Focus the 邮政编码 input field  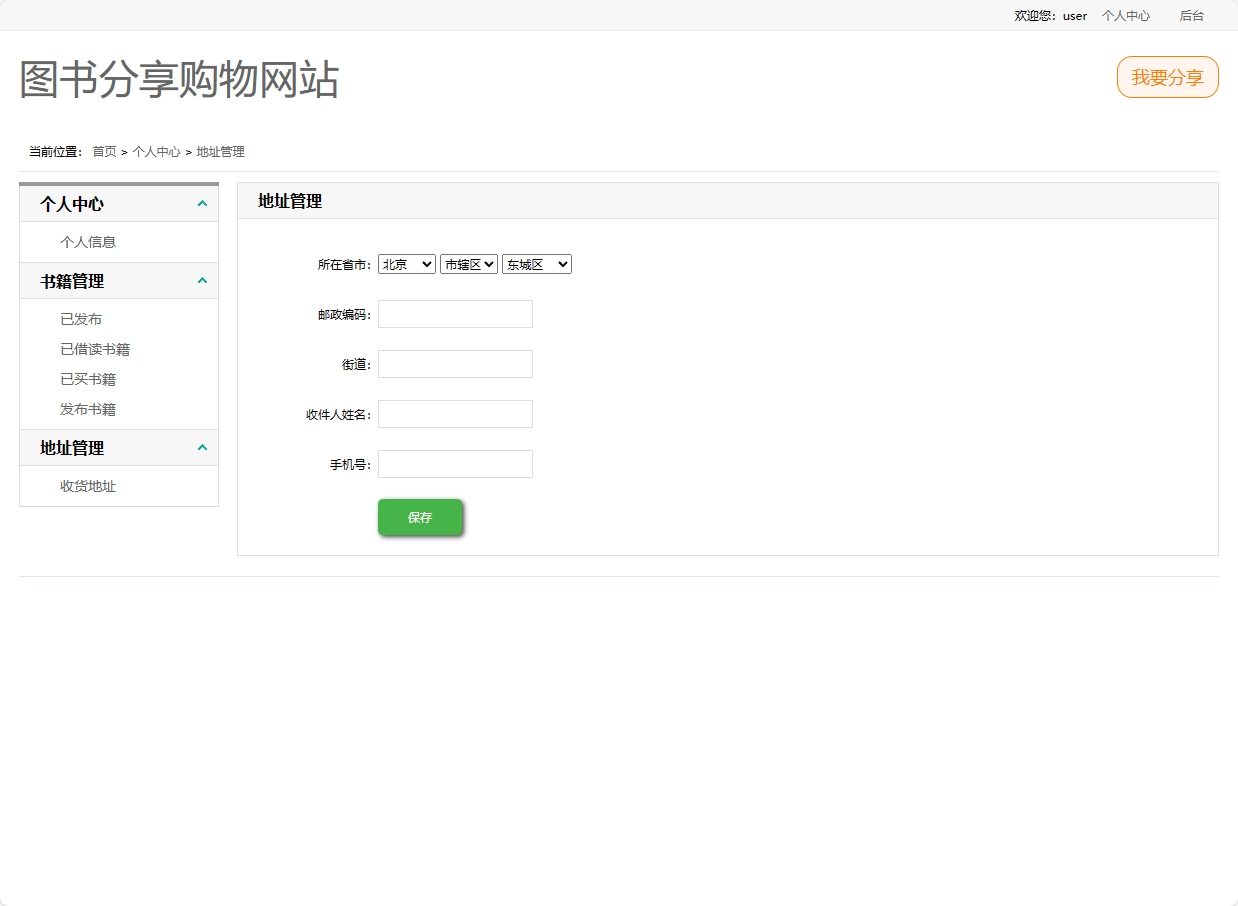pos(455,313)
